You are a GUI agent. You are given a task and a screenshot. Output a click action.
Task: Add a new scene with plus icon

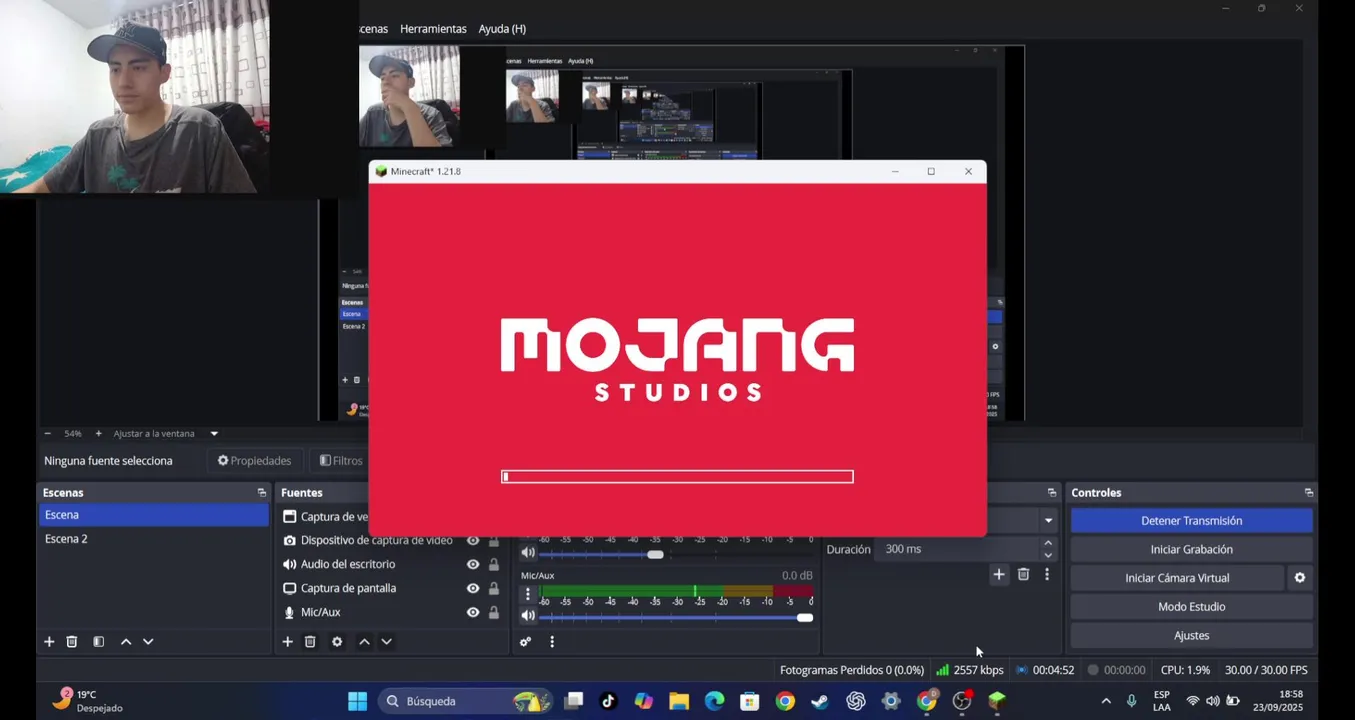pyautogui.click(x=49, y=642)
